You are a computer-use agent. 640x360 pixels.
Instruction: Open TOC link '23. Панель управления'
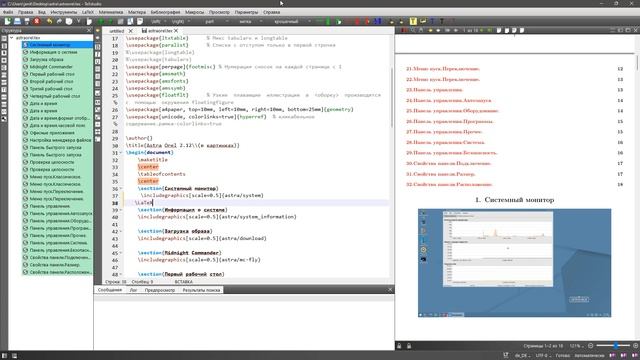pos(434,90)
